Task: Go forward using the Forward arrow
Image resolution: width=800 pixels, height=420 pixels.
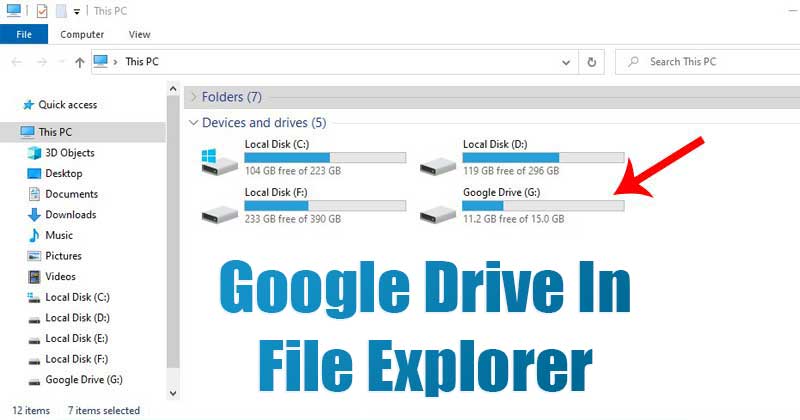Action: pyautogui.click(x=42, y=62)
